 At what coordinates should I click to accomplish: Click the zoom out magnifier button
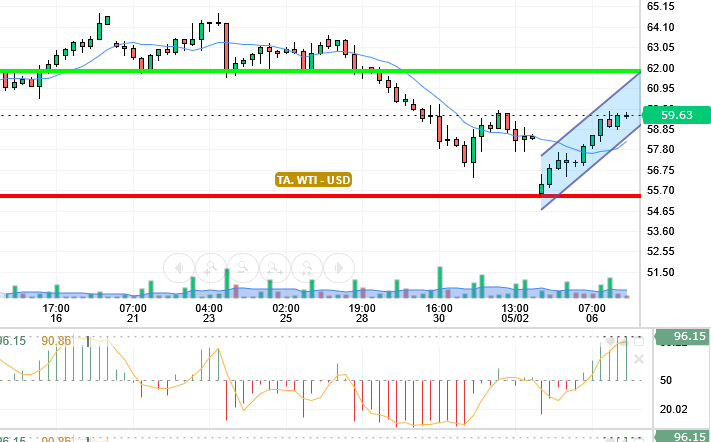(243, 268)
